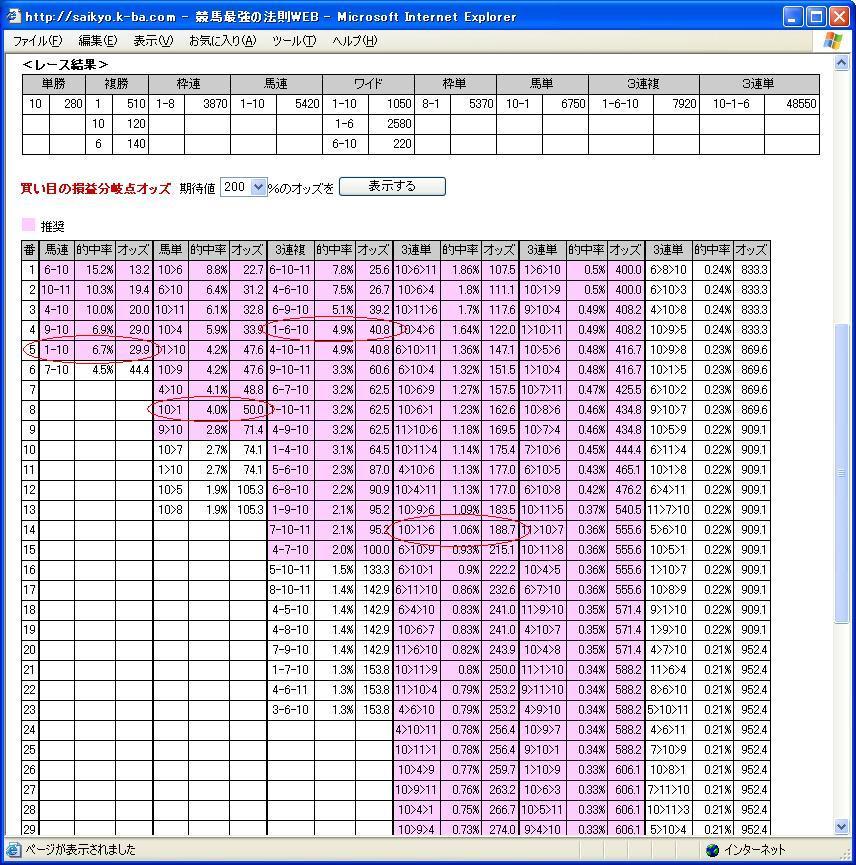The width and height of the screenshot is (856, 865).
Task: Click the 1-6-10 3連複 cell in row 4
Action: (291, 330)
